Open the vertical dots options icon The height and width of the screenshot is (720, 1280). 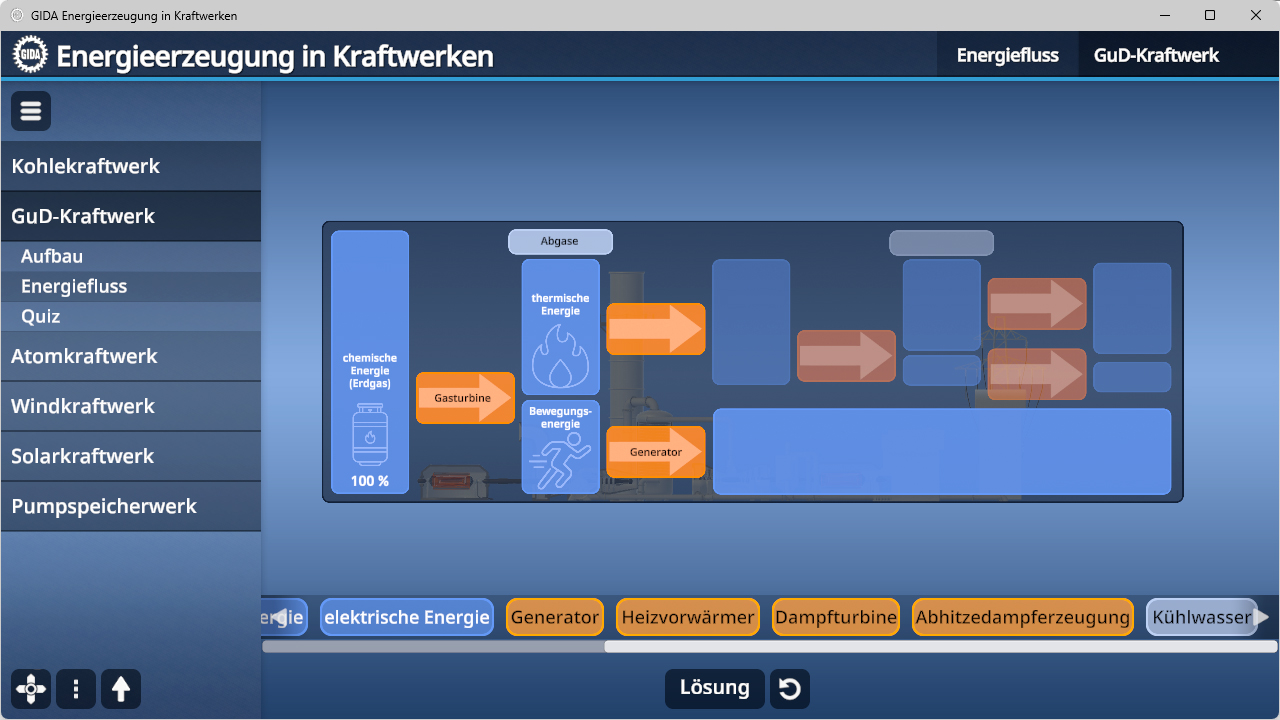click(x=76, y=689)
